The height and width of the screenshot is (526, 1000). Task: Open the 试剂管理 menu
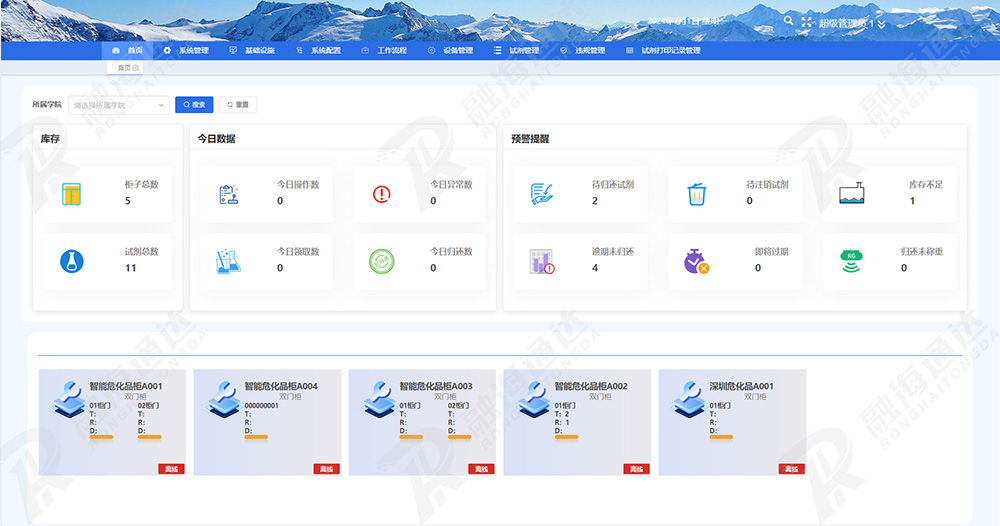click(517, 50)
